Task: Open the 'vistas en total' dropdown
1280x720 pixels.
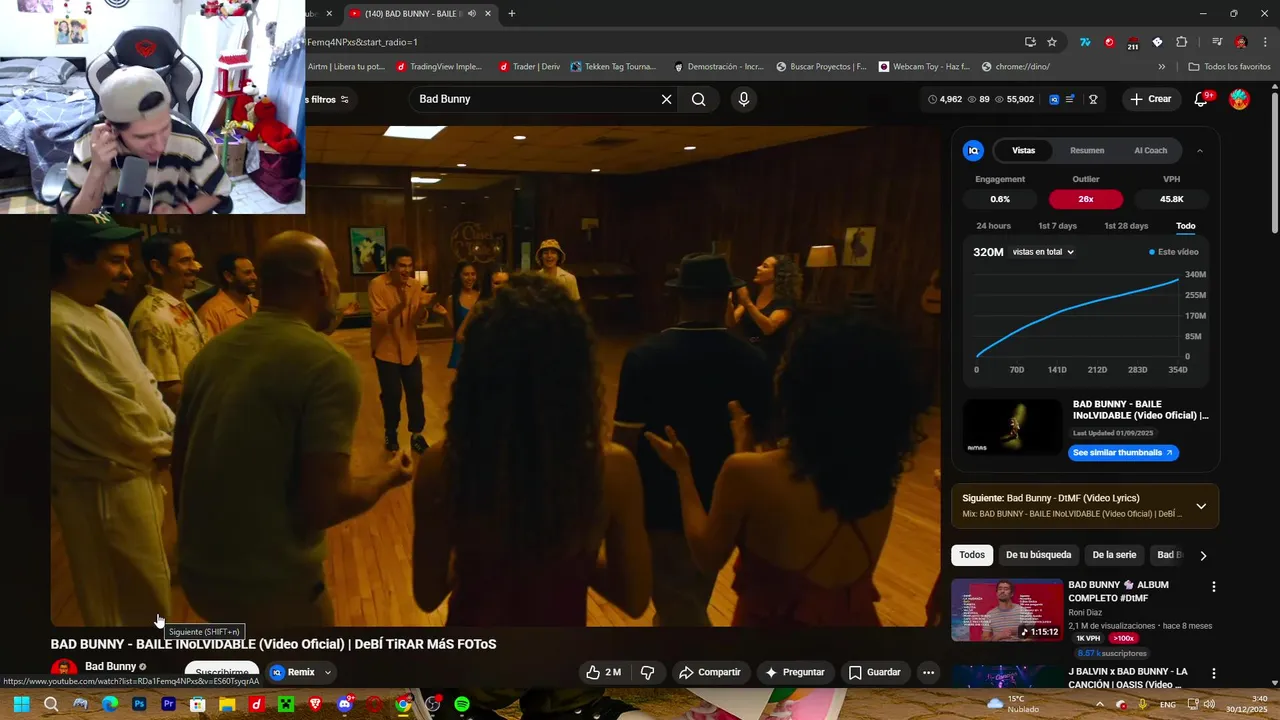Action: tap(1043, 252)
